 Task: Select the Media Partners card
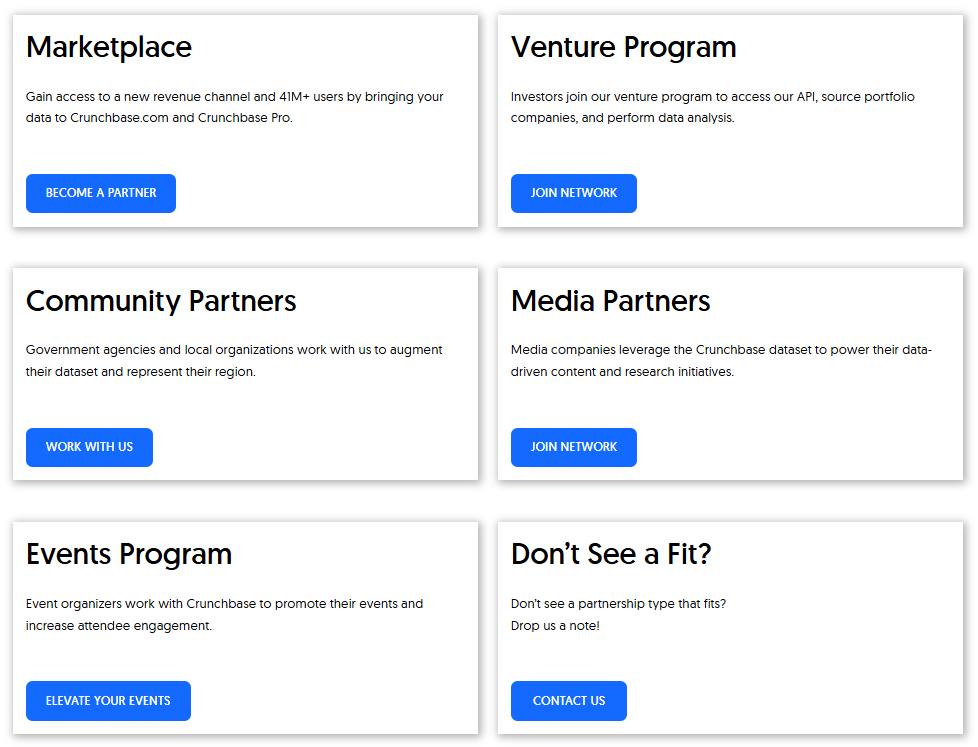coord(730,374)
